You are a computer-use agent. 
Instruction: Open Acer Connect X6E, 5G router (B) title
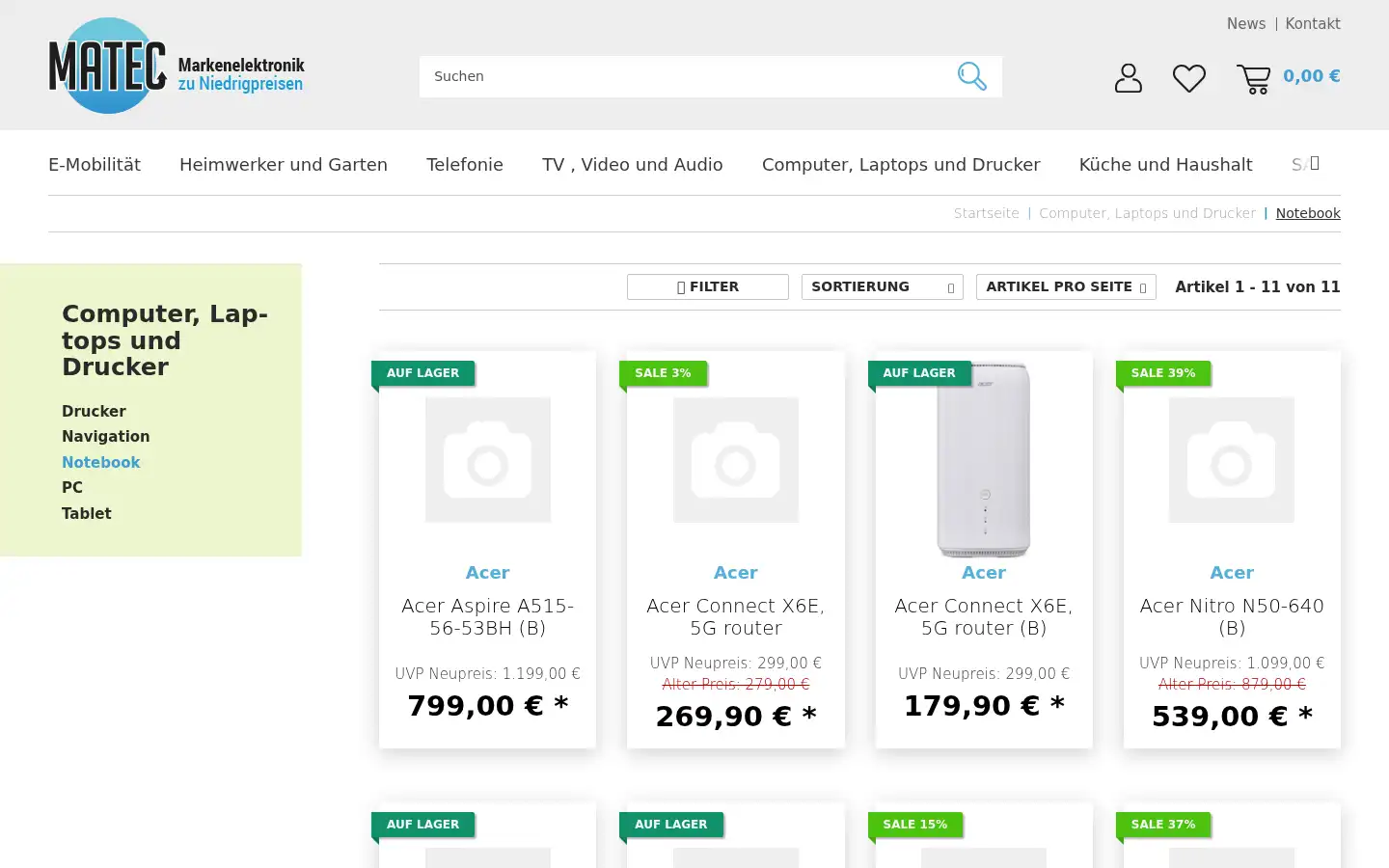(984, 617)
